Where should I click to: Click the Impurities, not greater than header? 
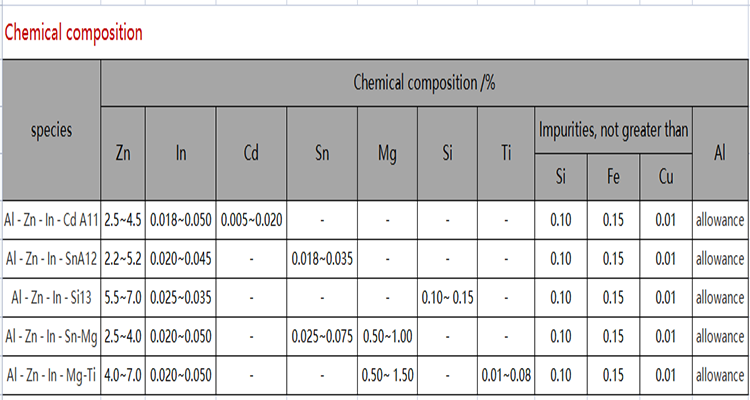pos(613,131)
